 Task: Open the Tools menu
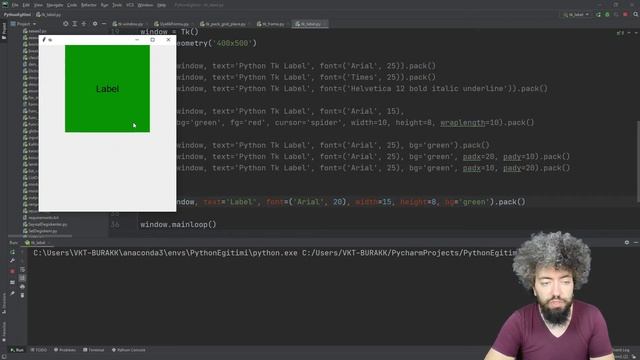pos(117,5)
